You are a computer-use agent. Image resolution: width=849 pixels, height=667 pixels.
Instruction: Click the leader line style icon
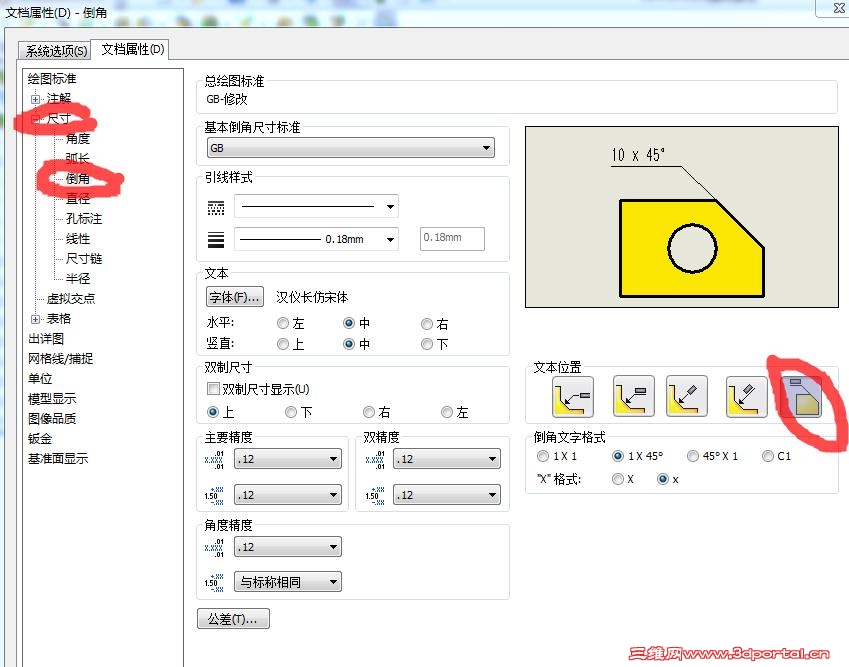tap(216, 207)
